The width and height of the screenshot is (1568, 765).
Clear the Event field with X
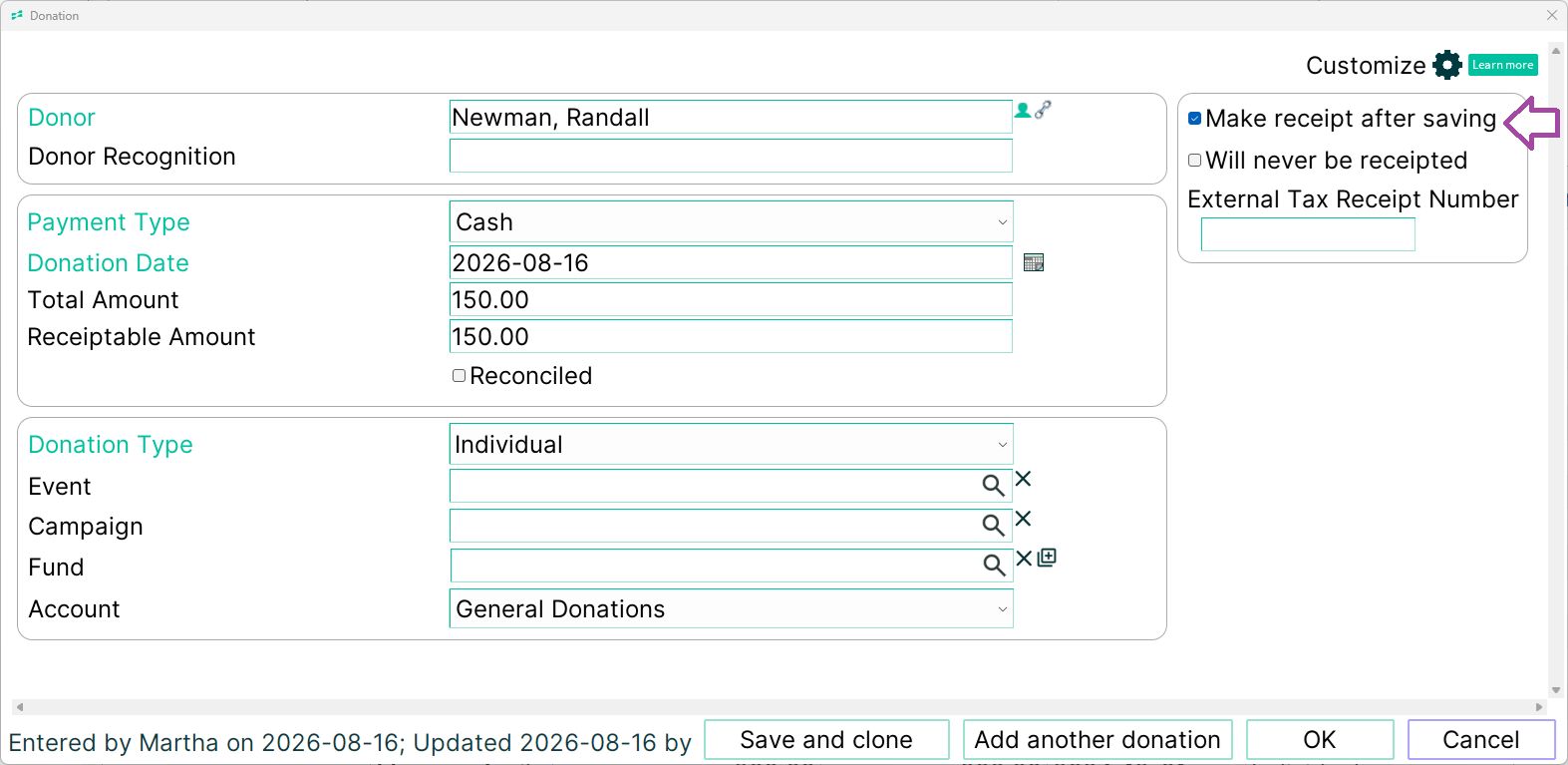[1023, 480]
